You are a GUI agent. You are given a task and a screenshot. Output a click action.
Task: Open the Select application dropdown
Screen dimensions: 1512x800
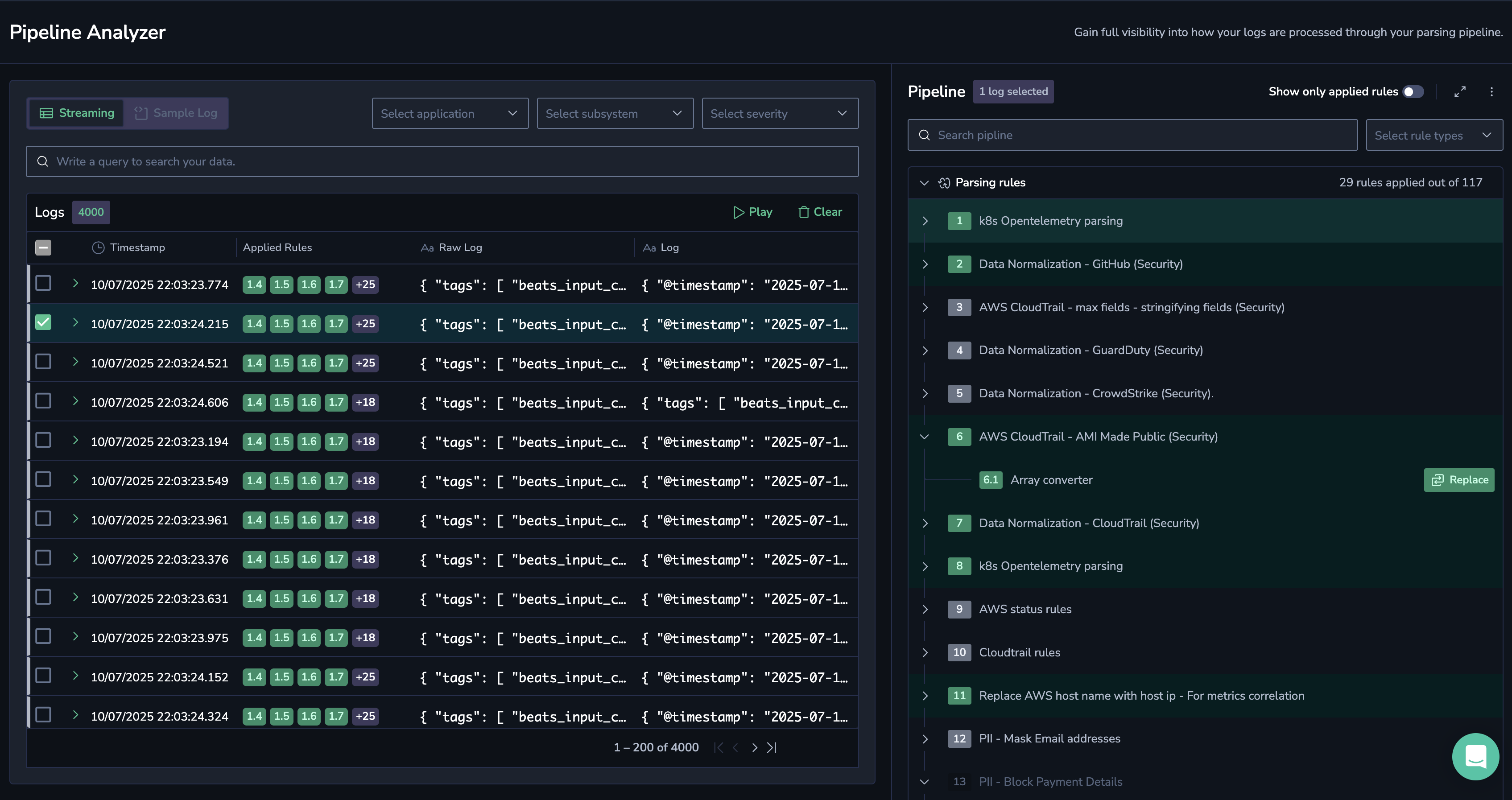pyautogui.click(x=450, y=113)
